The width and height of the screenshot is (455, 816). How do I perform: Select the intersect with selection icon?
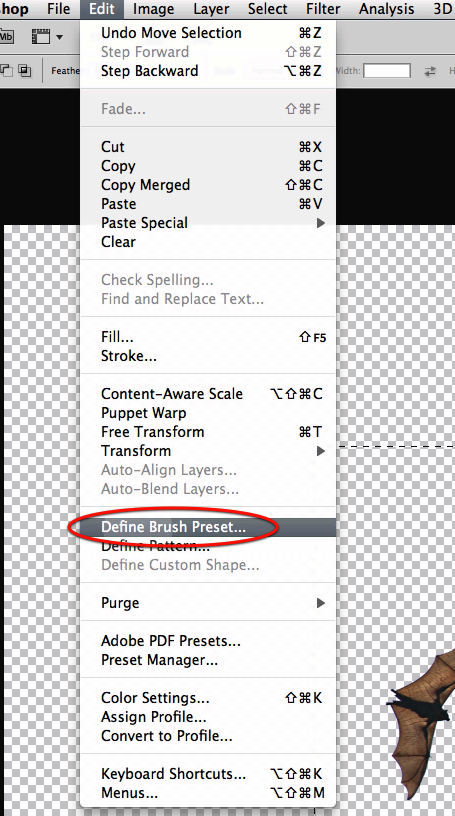click(x=25, y=70)
